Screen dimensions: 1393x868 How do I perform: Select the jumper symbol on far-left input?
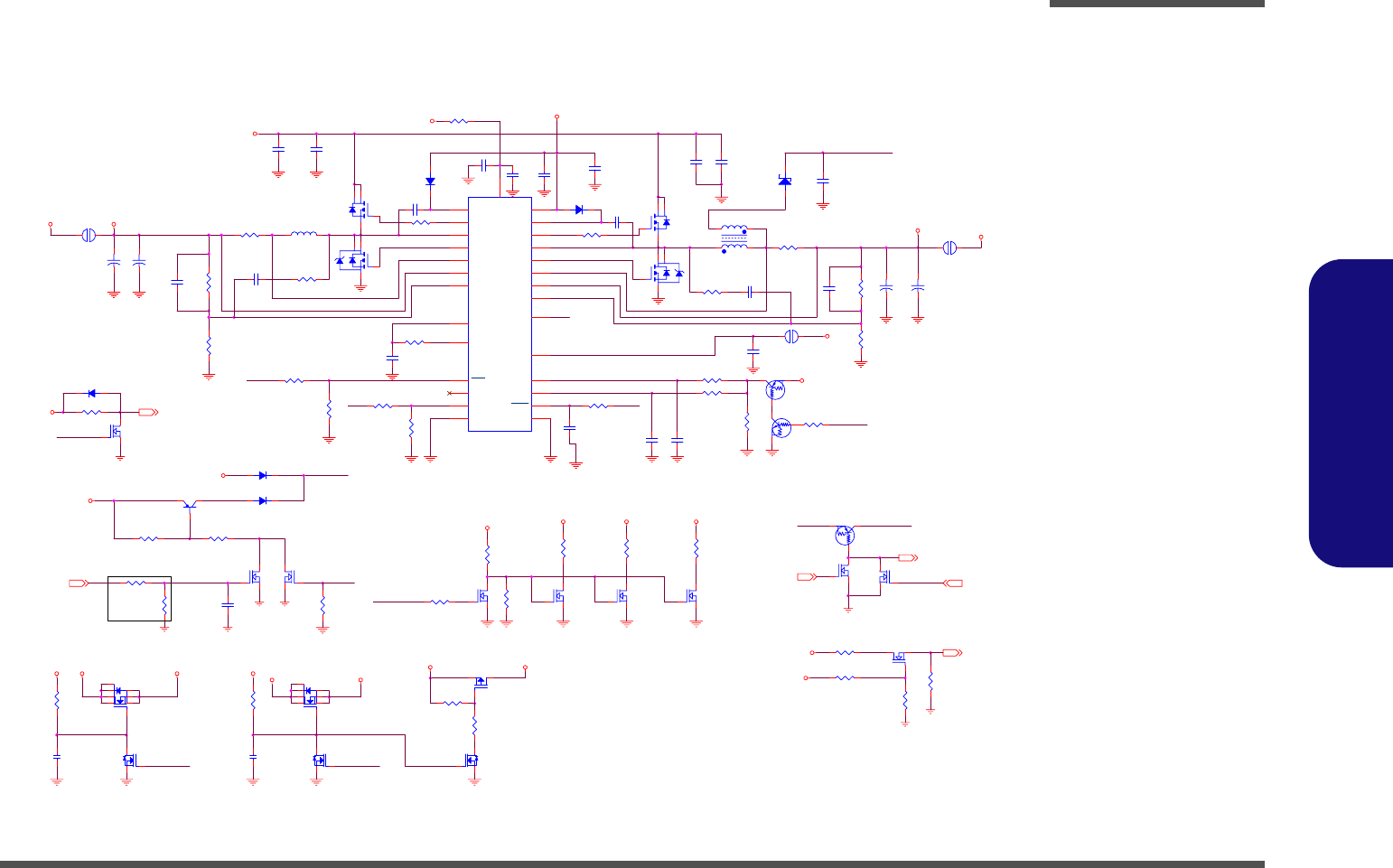point(89,235)
